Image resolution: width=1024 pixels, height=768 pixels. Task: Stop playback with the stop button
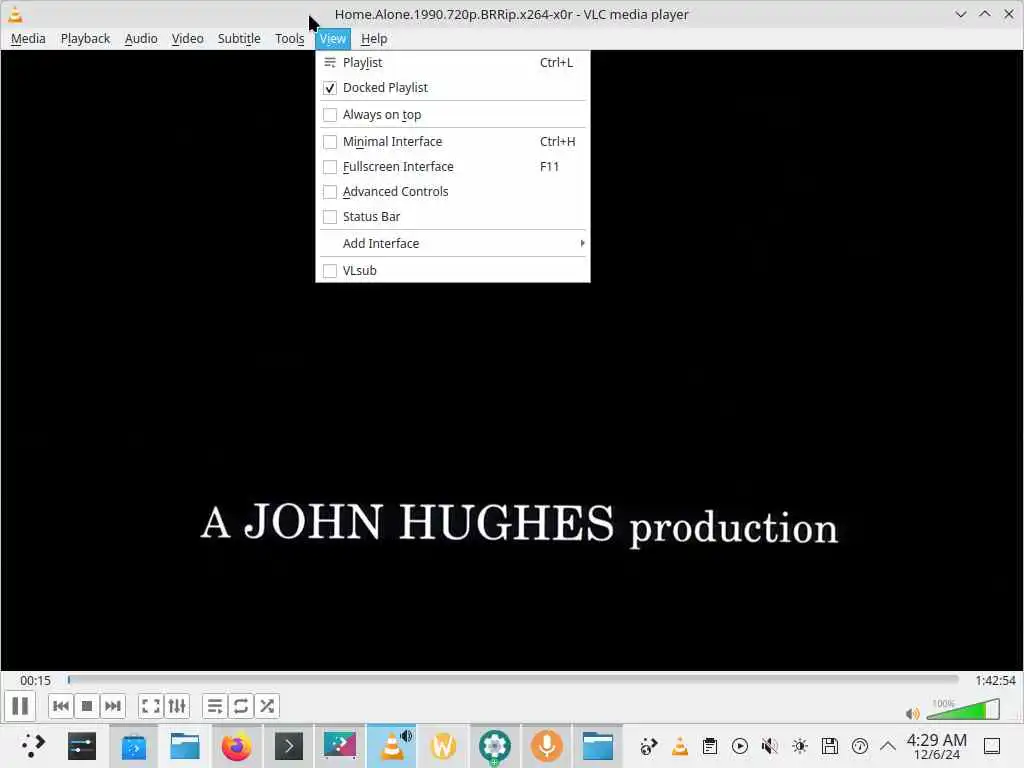tap(87, 706)
